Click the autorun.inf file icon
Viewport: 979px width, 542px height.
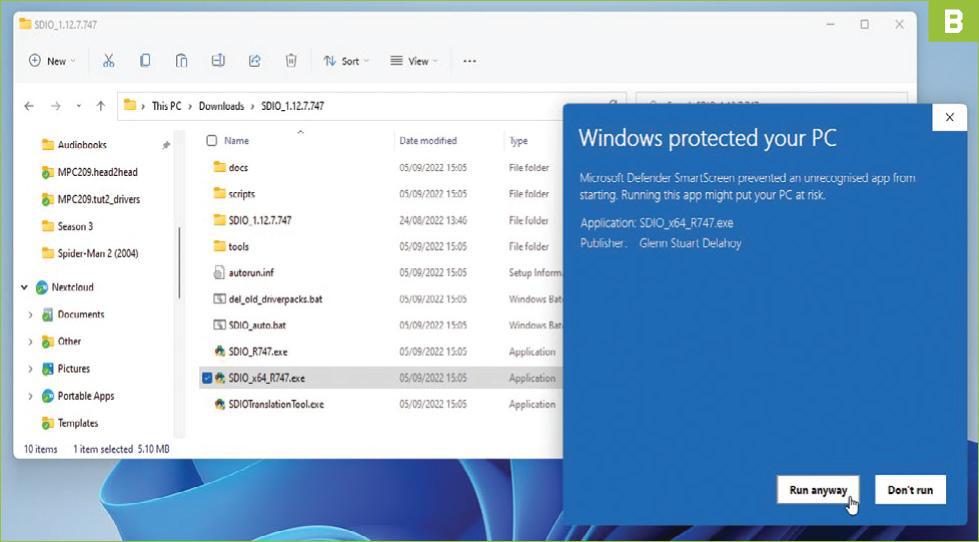click(219, 272)
